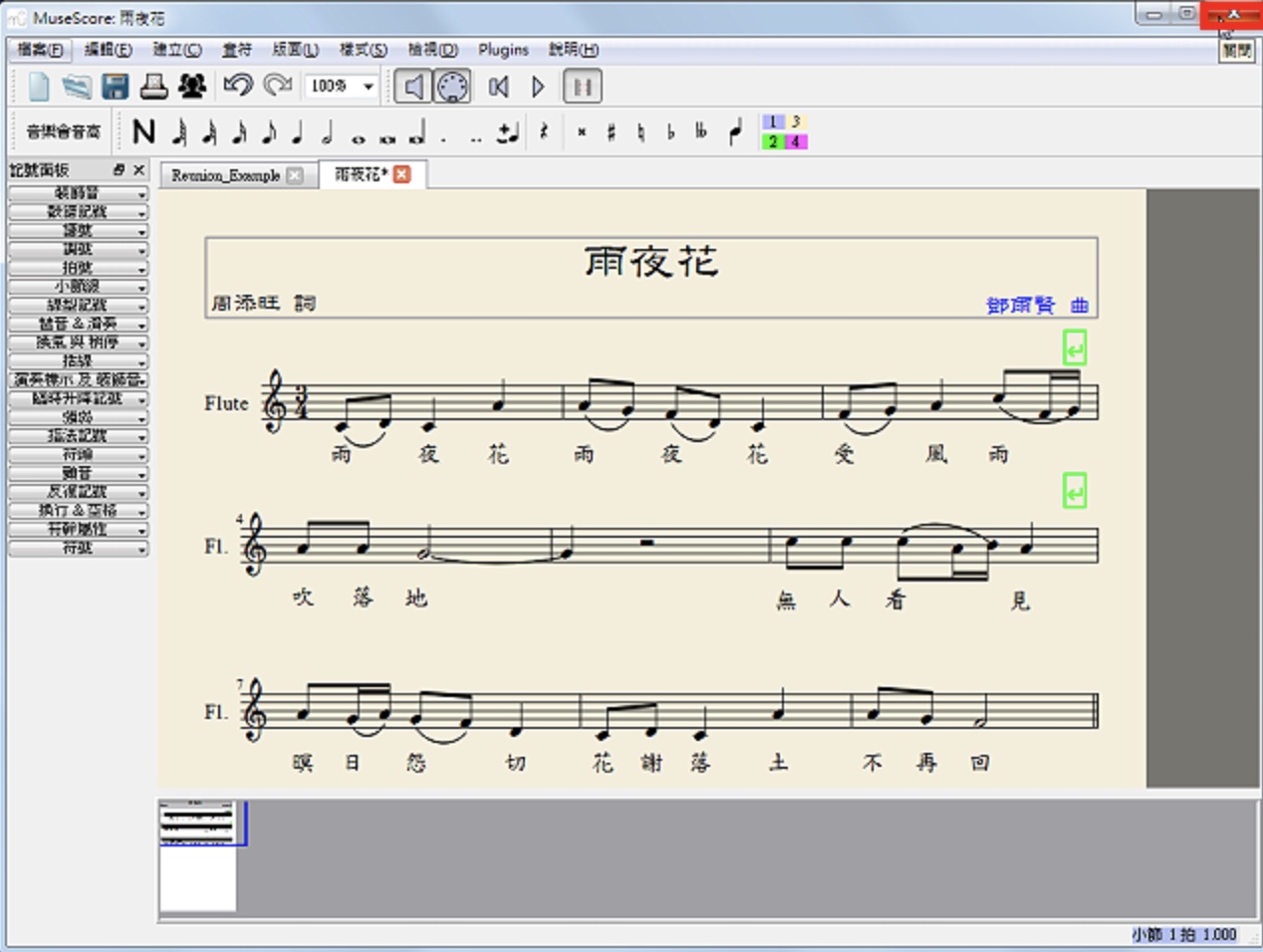Toggle the play repeats button beside play
Image resolution: width=1263 pixels, height=952 pixels.
(x=583, y=87)
